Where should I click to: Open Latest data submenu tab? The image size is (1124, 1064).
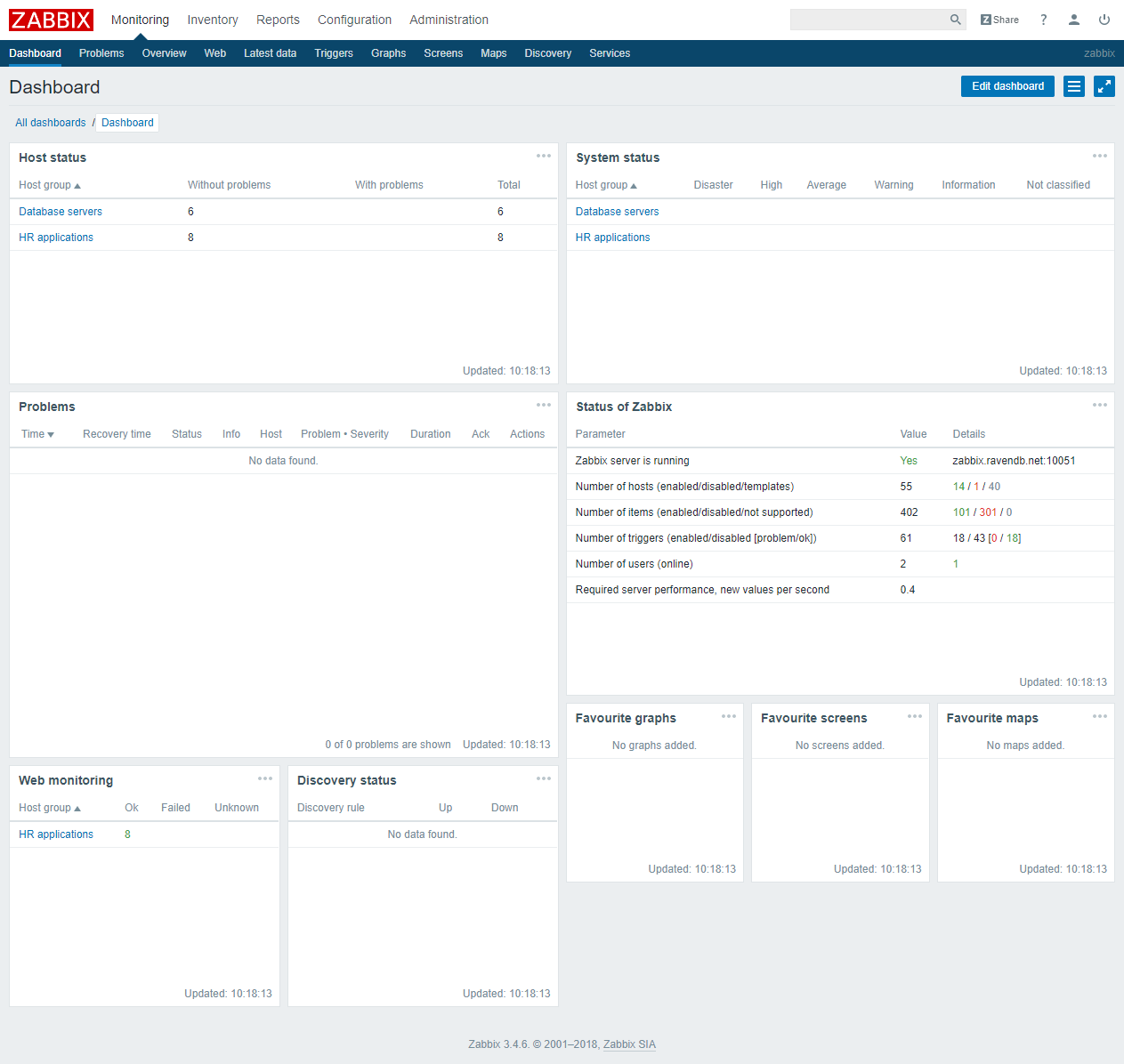click(271, 53)
